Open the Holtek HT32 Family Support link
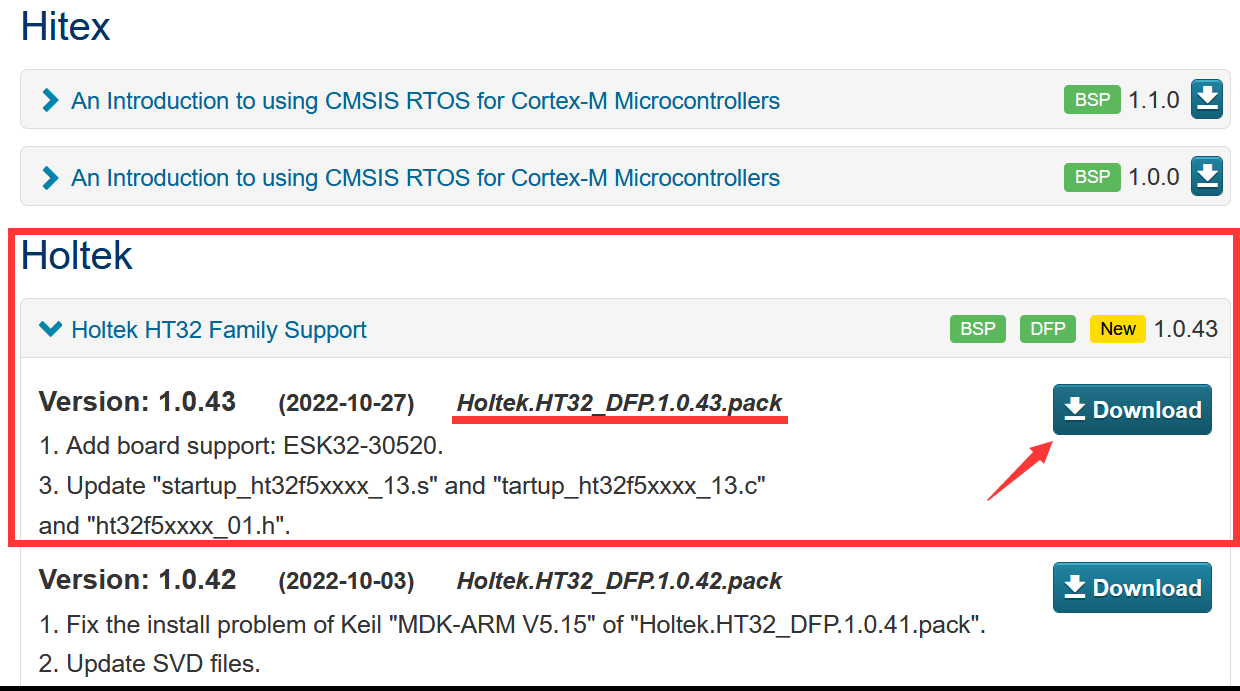Screen dimensions: 1240x691 coord(219,330)
